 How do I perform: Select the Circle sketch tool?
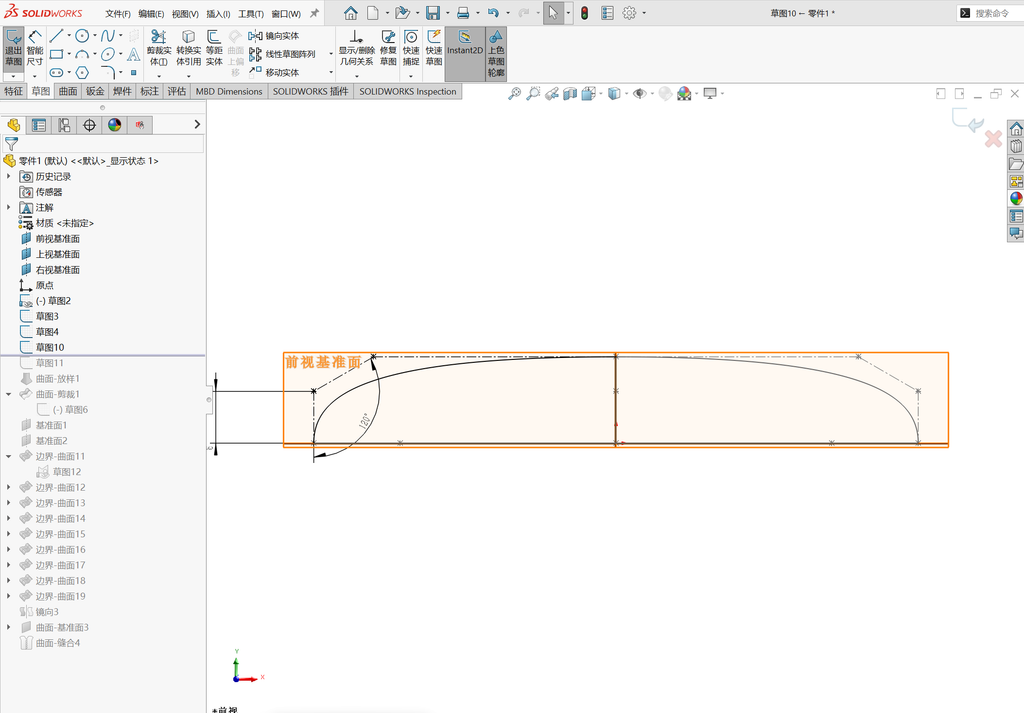[x=82, y=36]
